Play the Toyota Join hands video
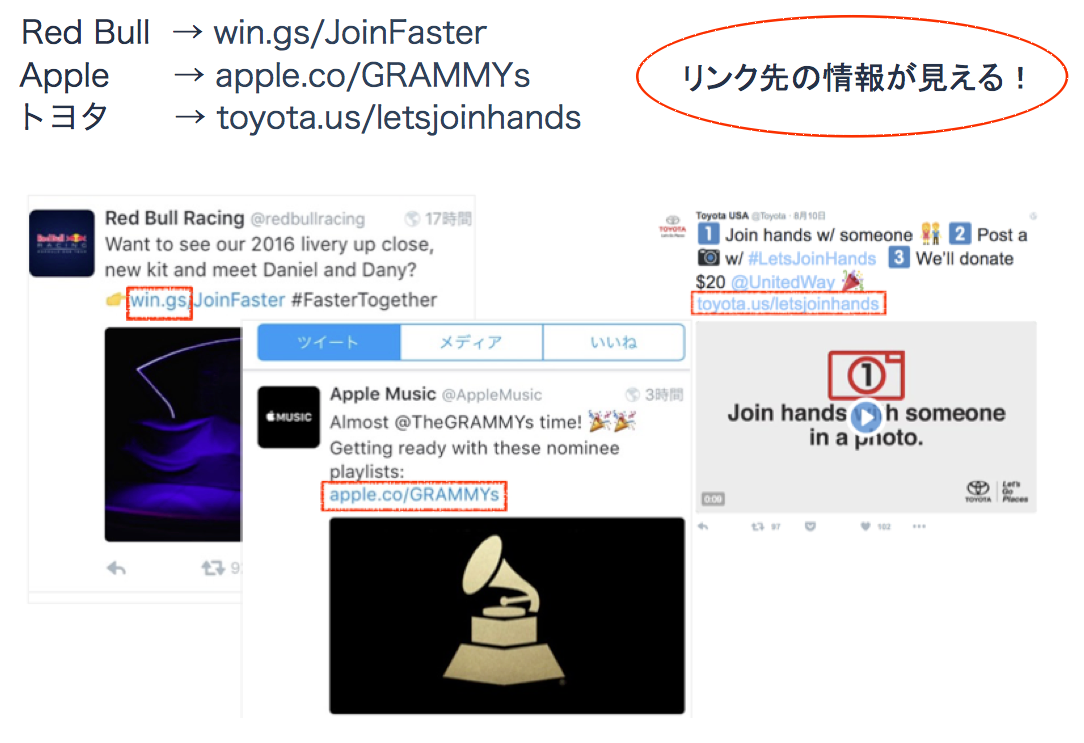The image size is (1084, 743). point(866,417)
